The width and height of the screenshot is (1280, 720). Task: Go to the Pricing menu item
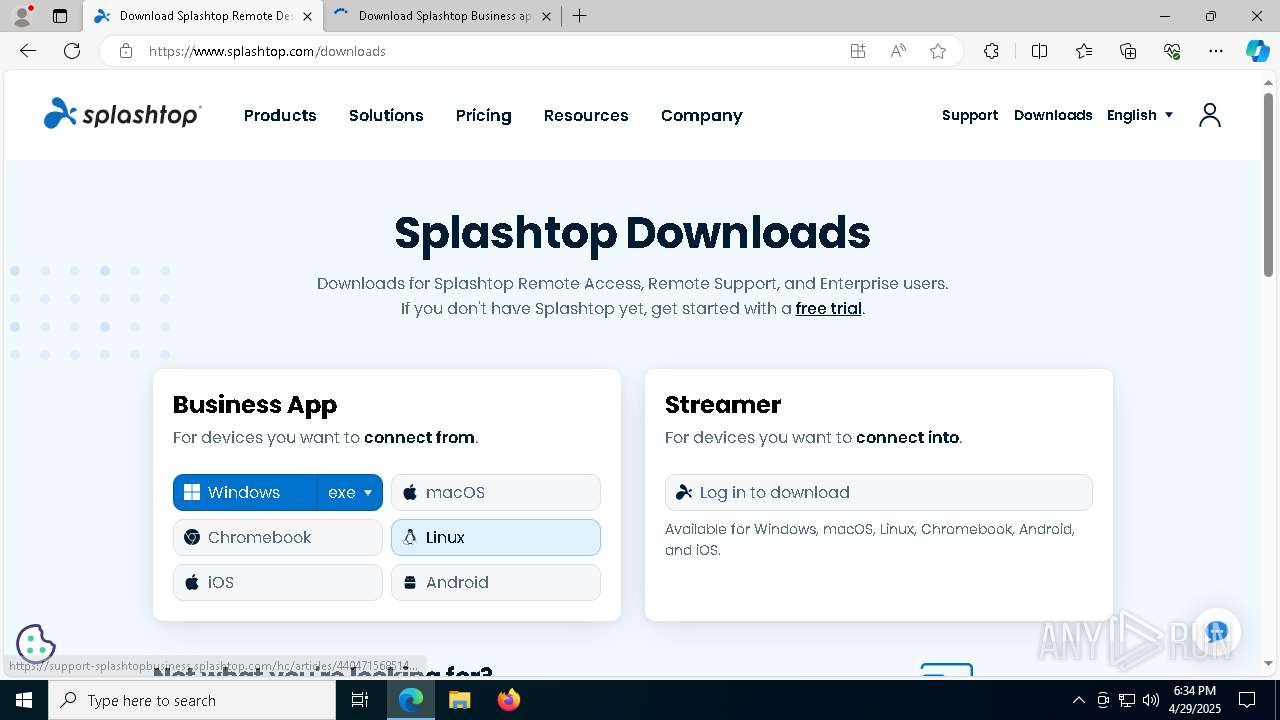(x=483, y=115)
